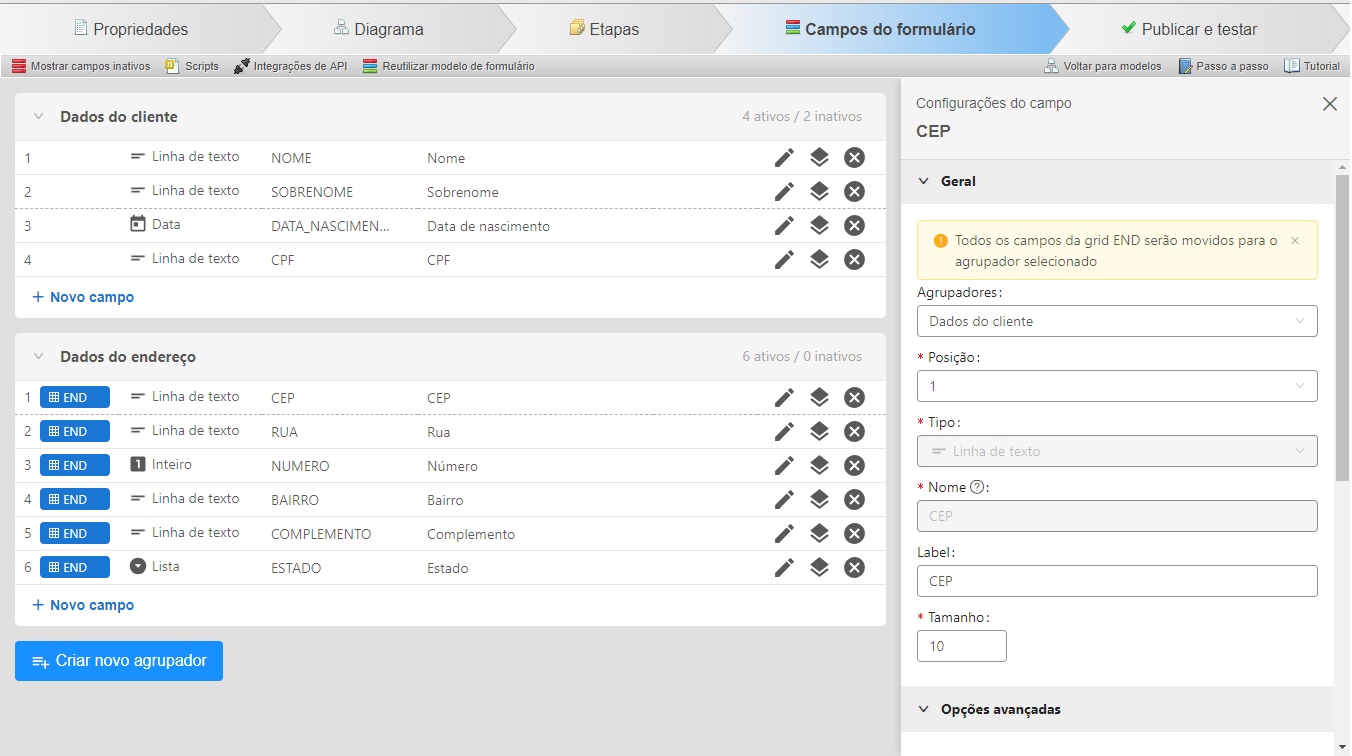Image resolution: width=1352 pixels, height=756 pixels.
Task: Click into the Label input field
Action: 1117,581
